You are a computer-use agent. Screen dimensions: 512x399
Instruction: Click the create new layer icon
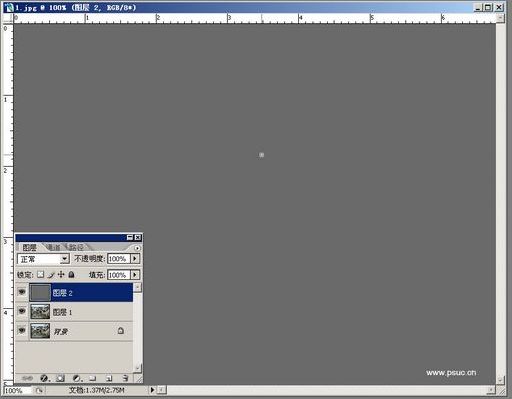pyautogui.click(x=109, y=378)
